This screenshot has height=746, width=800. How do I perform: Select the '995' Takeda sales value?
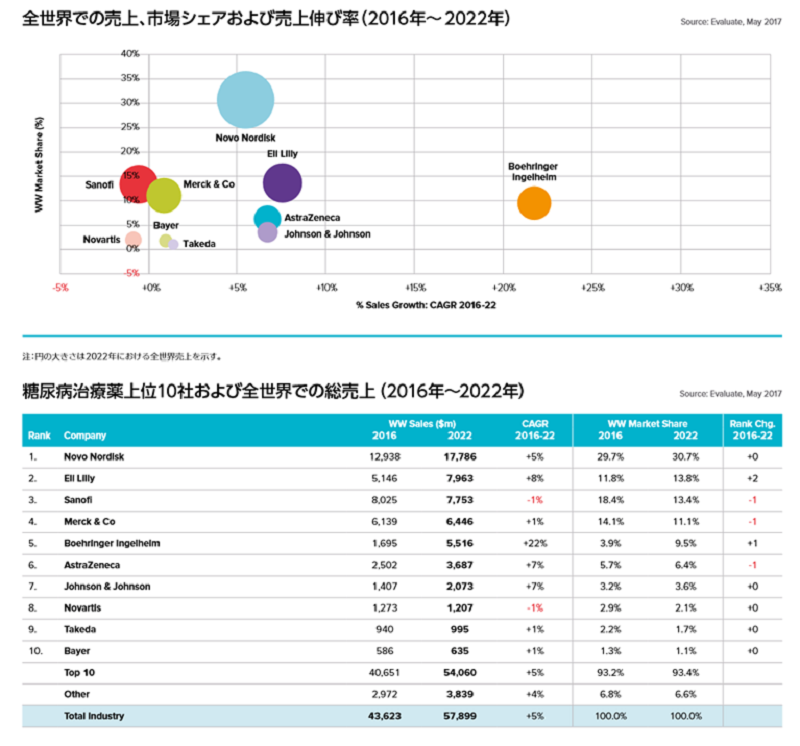(x=460, y=630)
